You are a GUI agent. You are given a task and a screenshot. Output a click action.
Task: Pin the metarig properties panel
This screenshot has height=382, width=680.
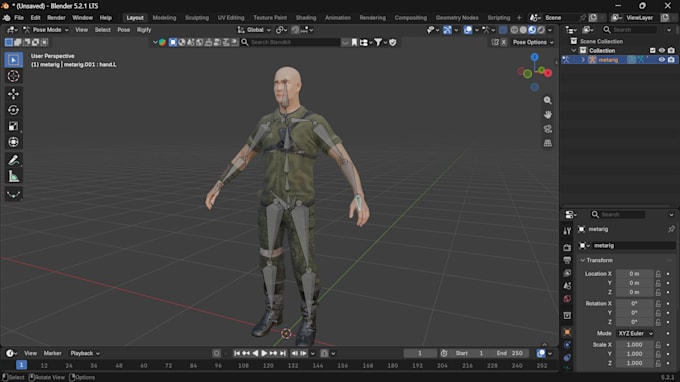point(671,229)
